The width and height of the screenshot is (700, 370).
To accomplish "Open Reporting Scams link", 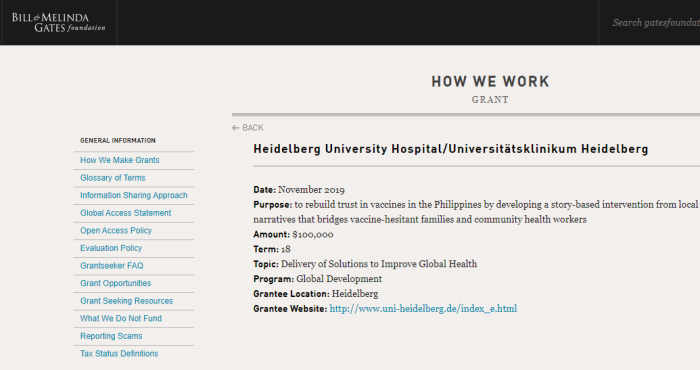I will click(111, 336).
